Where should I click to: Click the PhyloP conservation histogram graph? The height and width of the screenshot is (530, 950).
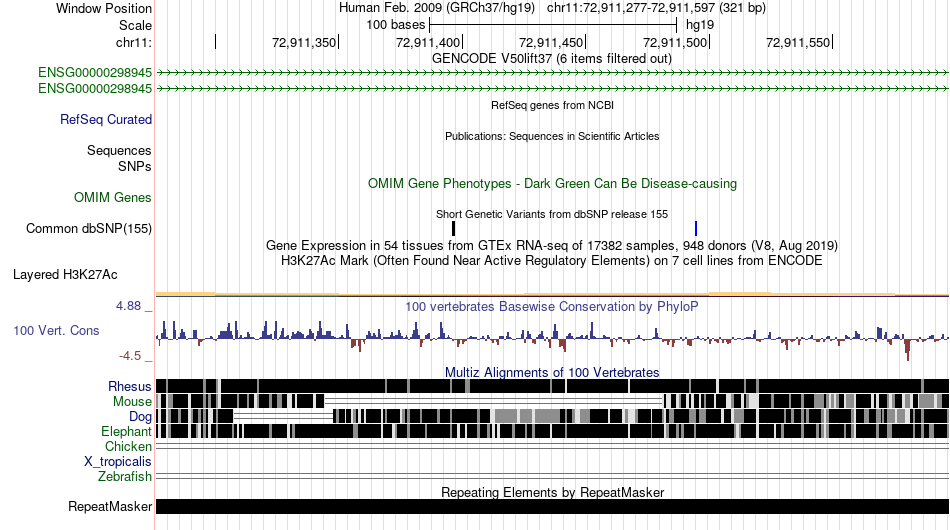pyautogui.click(x=552, y=339)
